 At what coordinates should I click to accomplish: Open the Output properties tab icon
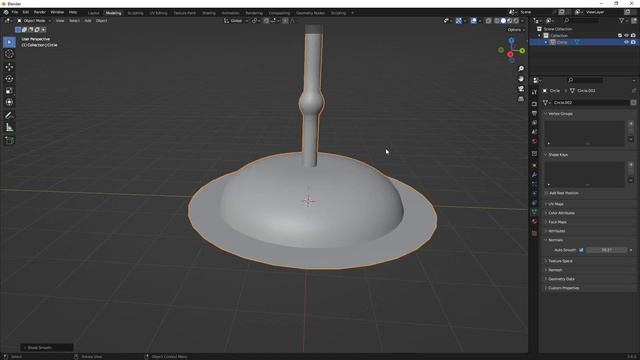534,113
